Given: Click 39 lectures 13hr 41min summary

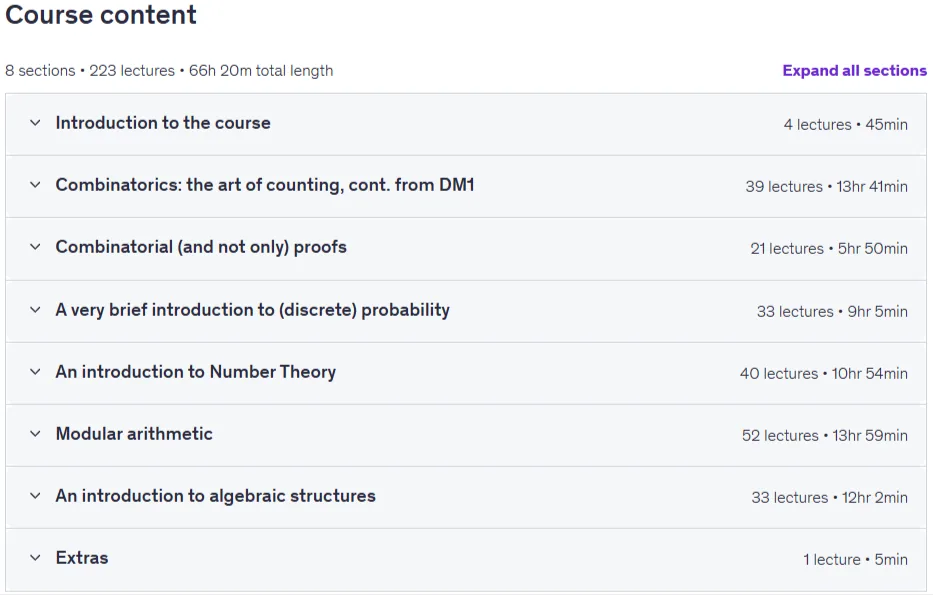Looking at the screenshot, I should pyautogui.click(x=826, y=187).
